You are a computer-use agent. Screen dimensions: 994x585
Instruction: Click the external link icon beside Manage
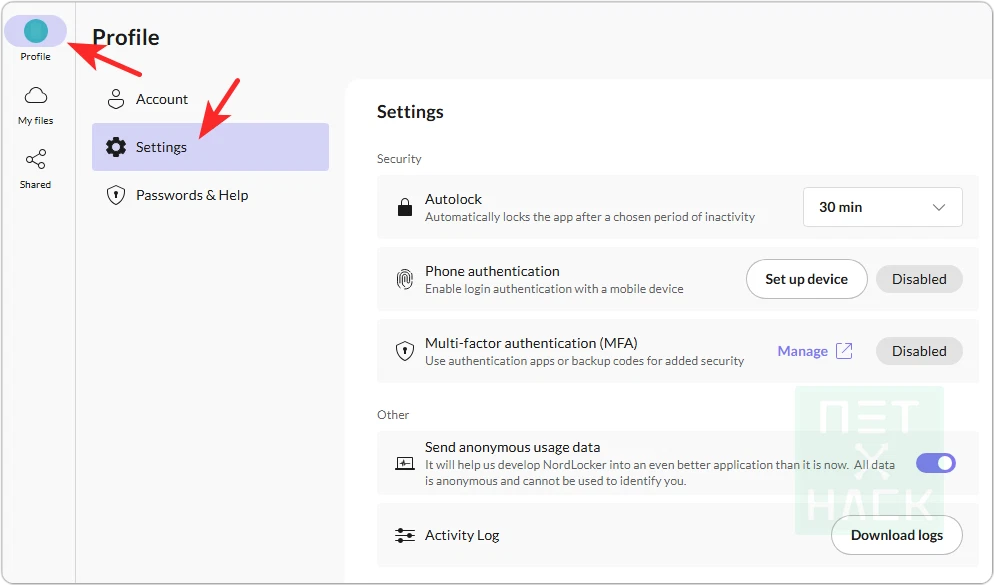tap(844, 351)
